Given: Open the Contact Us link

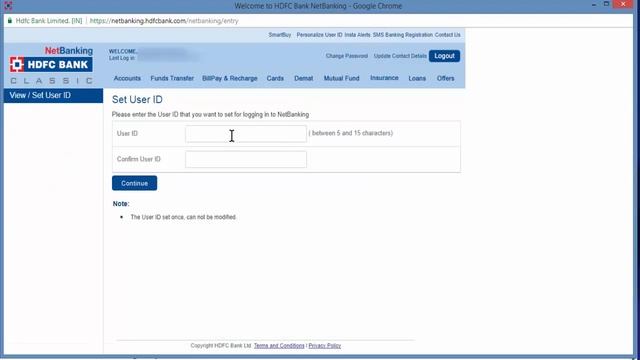Looking at the screenshot, I should tap(447, 35).
